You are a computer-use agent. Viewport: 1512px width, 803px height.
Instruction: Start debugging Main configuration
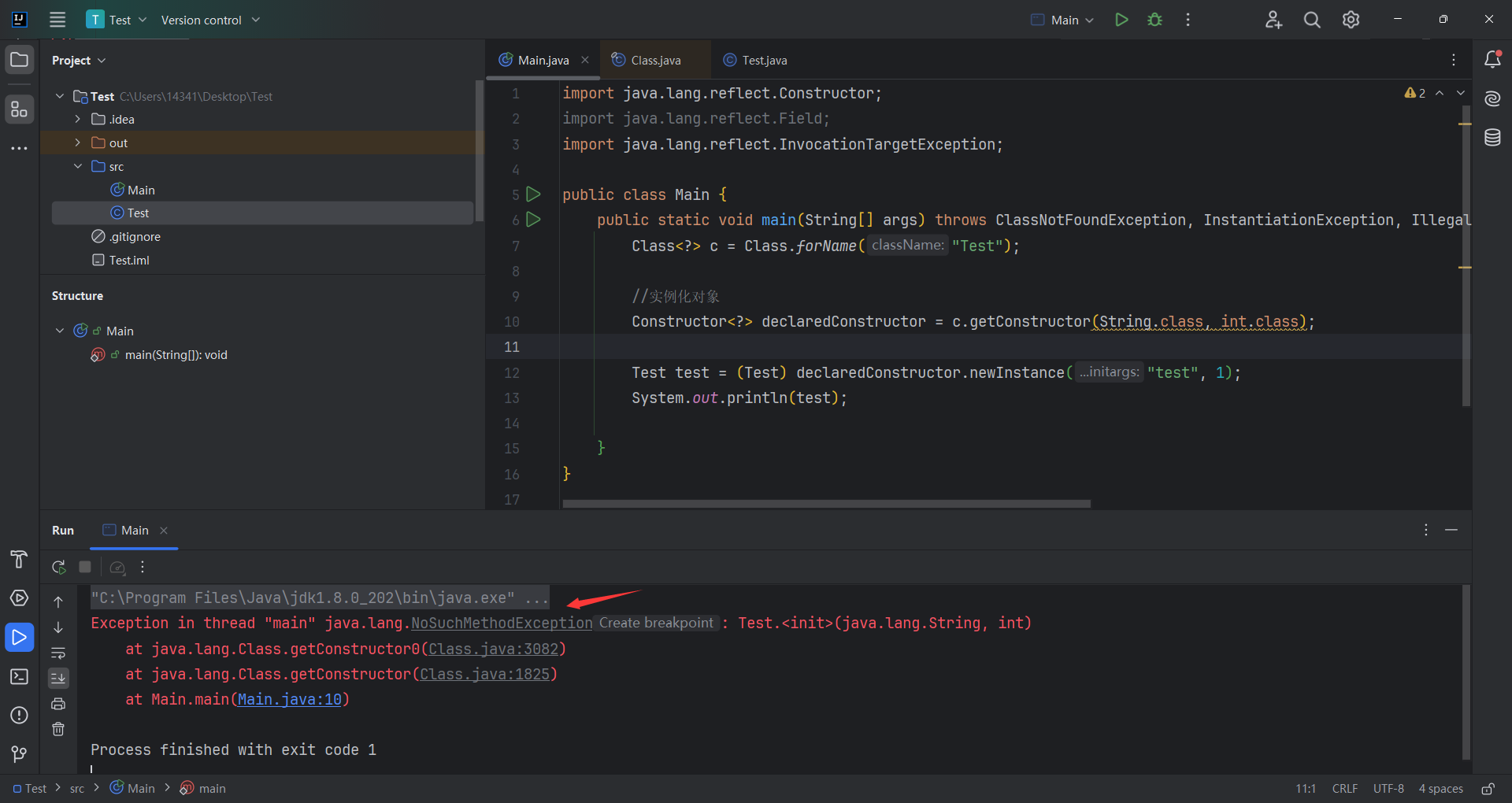click(1154, 20)
